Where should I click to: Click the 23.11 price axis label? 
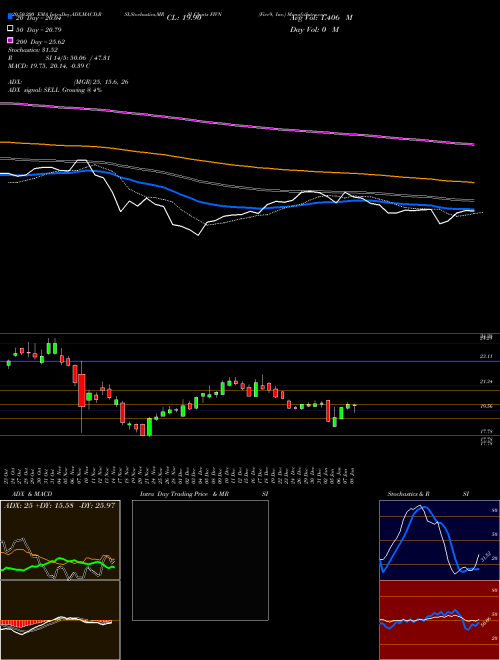tap(486, 356)
